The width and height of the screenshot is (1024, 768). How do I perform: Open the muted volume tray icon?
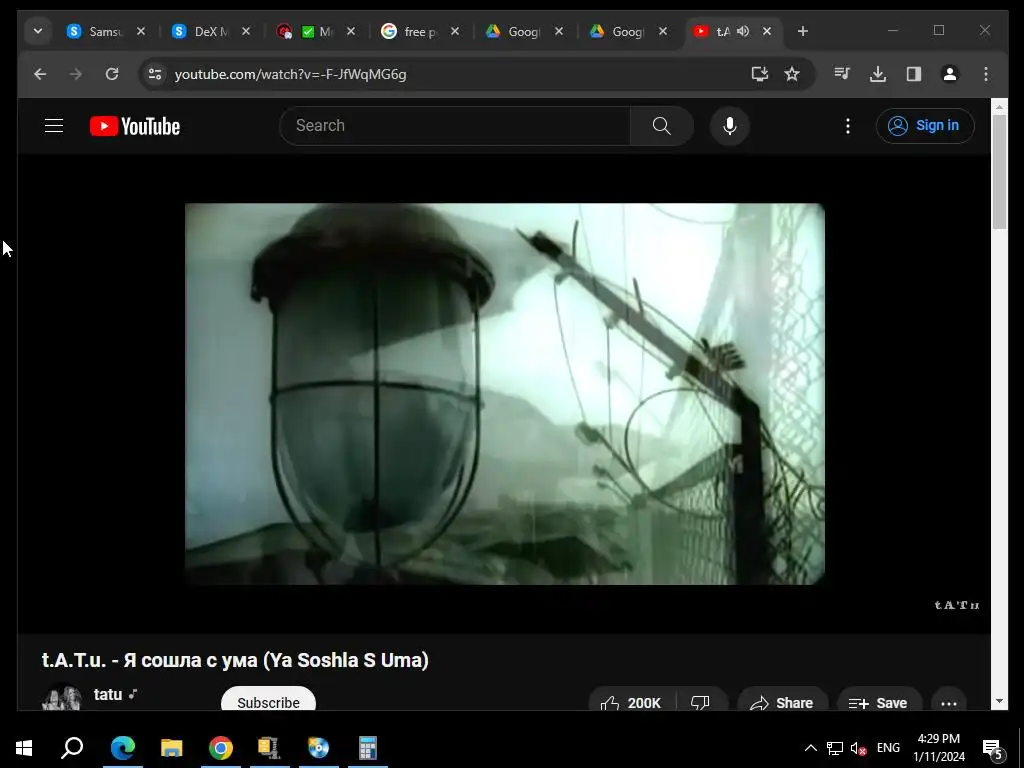(x=858, y=748)
